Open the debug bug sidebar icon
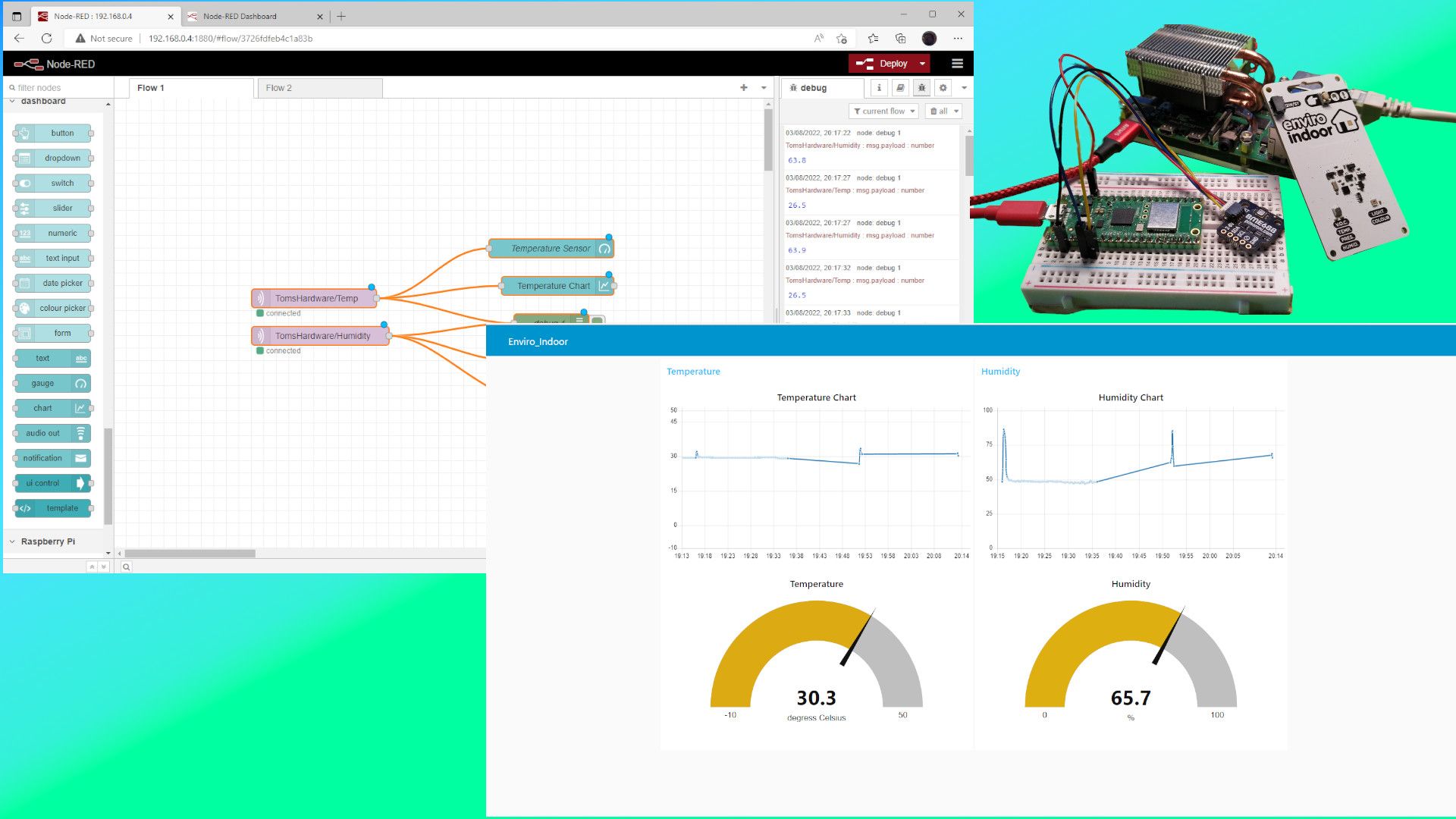Viewport: 1456px width, 819px height. pyautogui.click(x=921, y=88)
